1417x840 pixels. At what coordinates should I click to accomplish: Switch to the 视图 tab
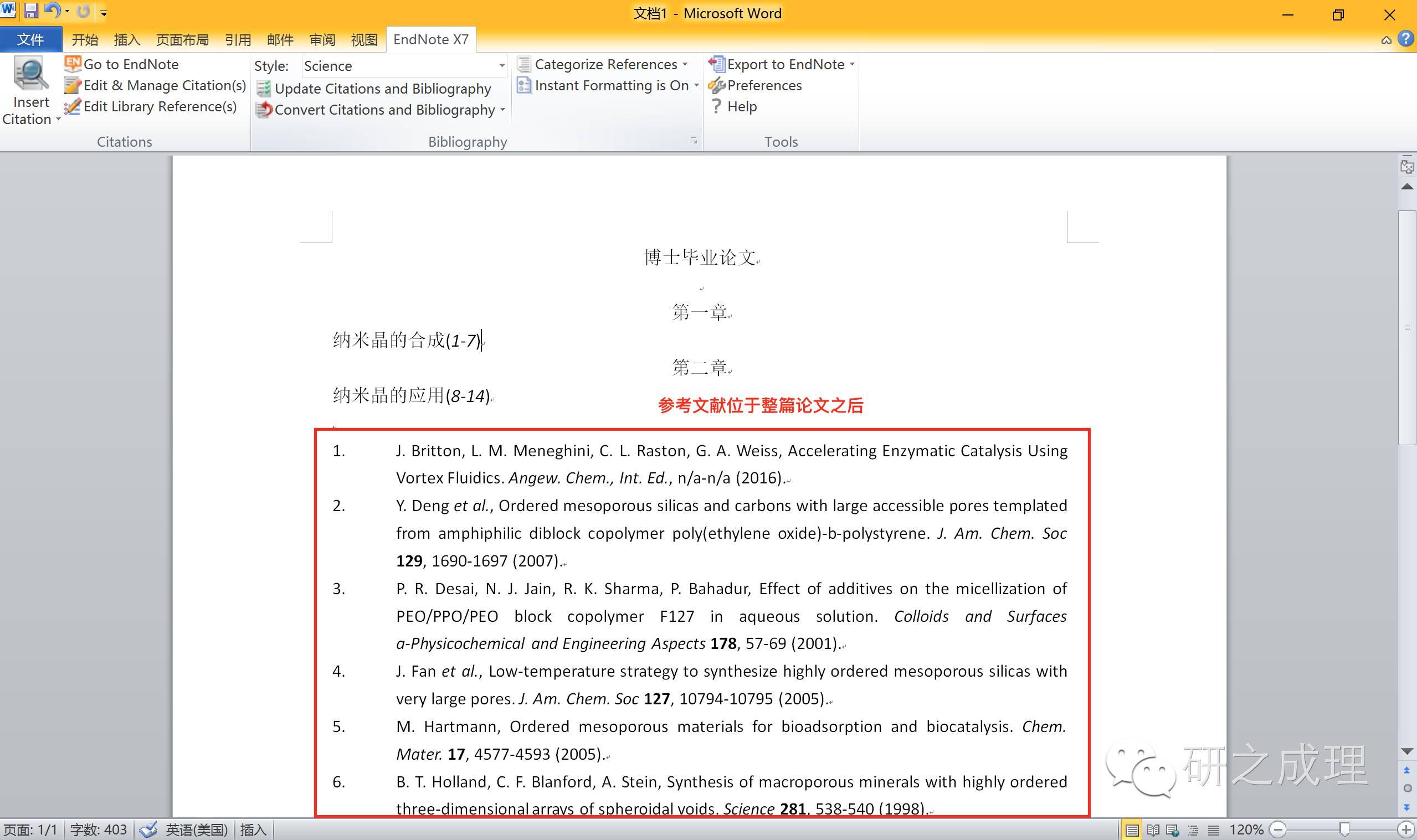tap(364, 40)
